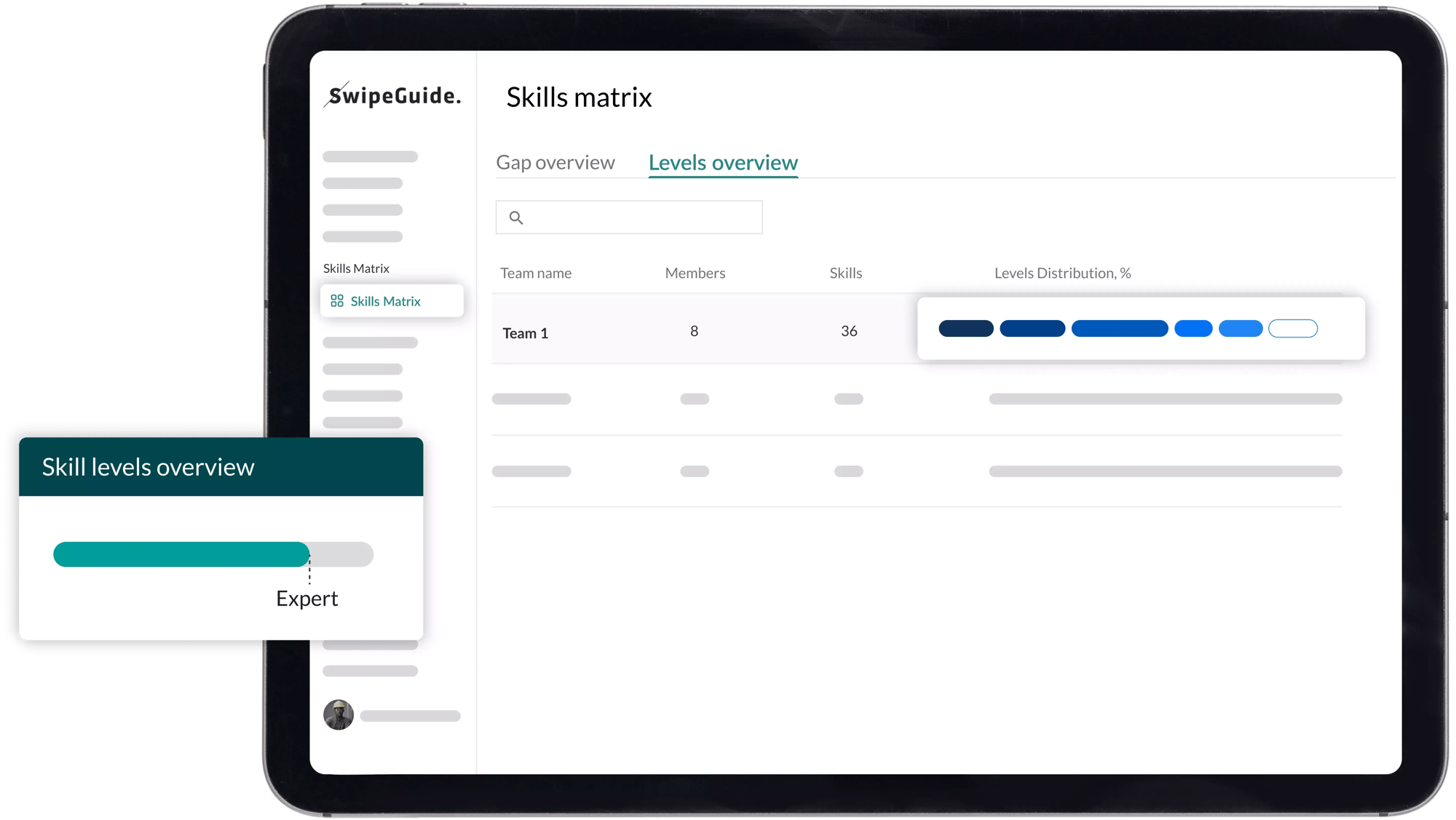The height and width of the screenshot is (820, 1456).
Task: Open the Team 1 row
Action: 525,333
